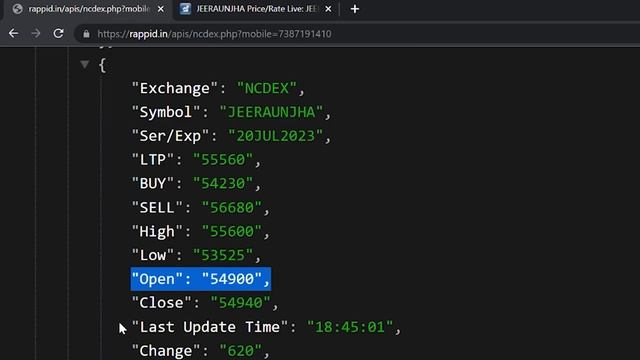This screenshot has width=640, height=360.
Task: Click the "High" key
Action: 157,232
